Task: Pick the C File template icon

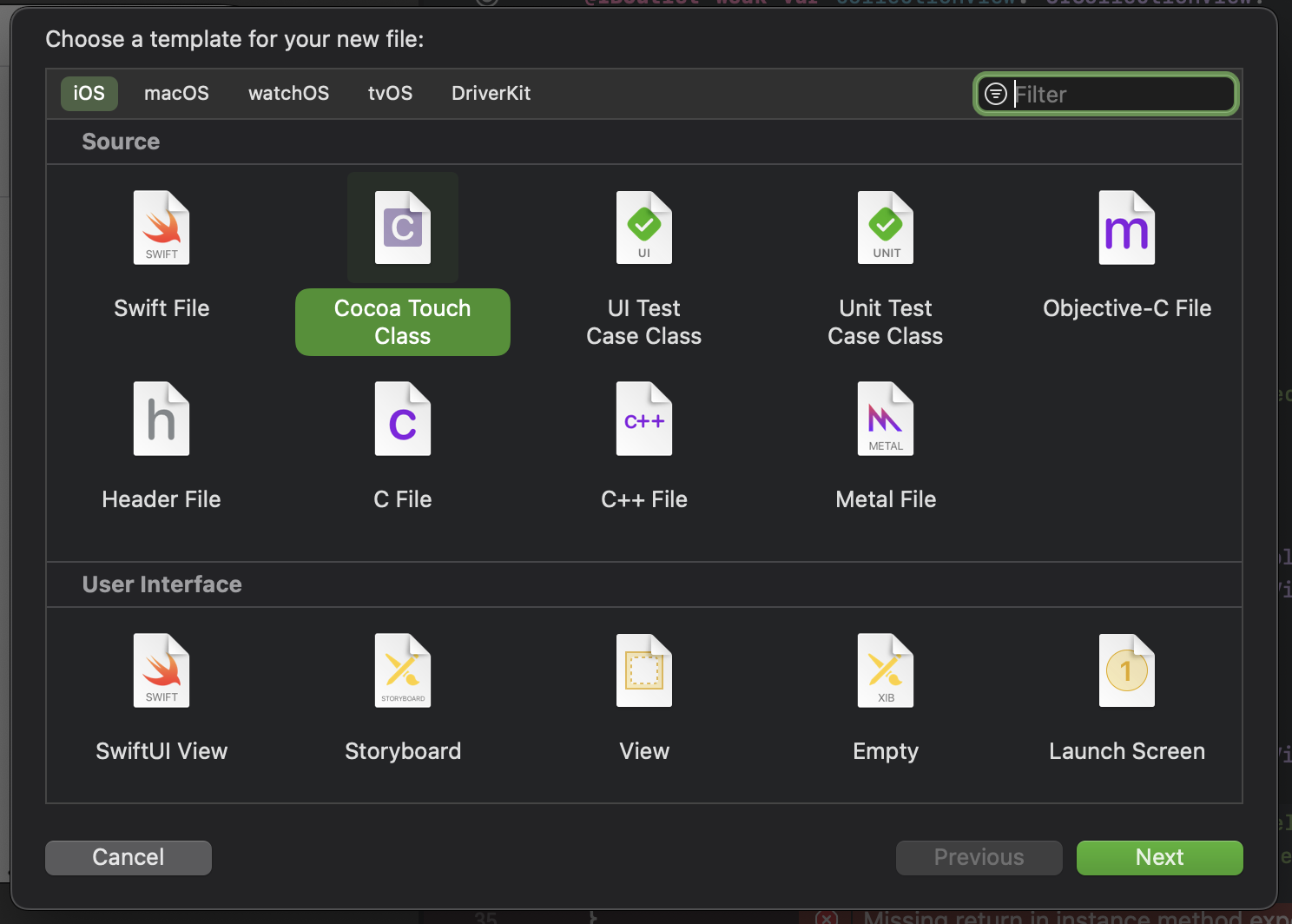Action: pyautogui.click(x=403, y=419)
